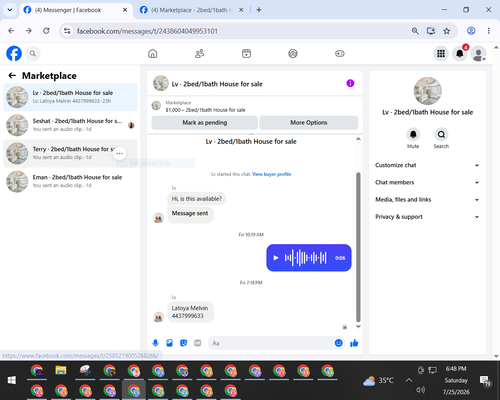This screenshot has width=500, height=400.
Task: Open the View buyer profile link
Action: click(x=271, y=174)
